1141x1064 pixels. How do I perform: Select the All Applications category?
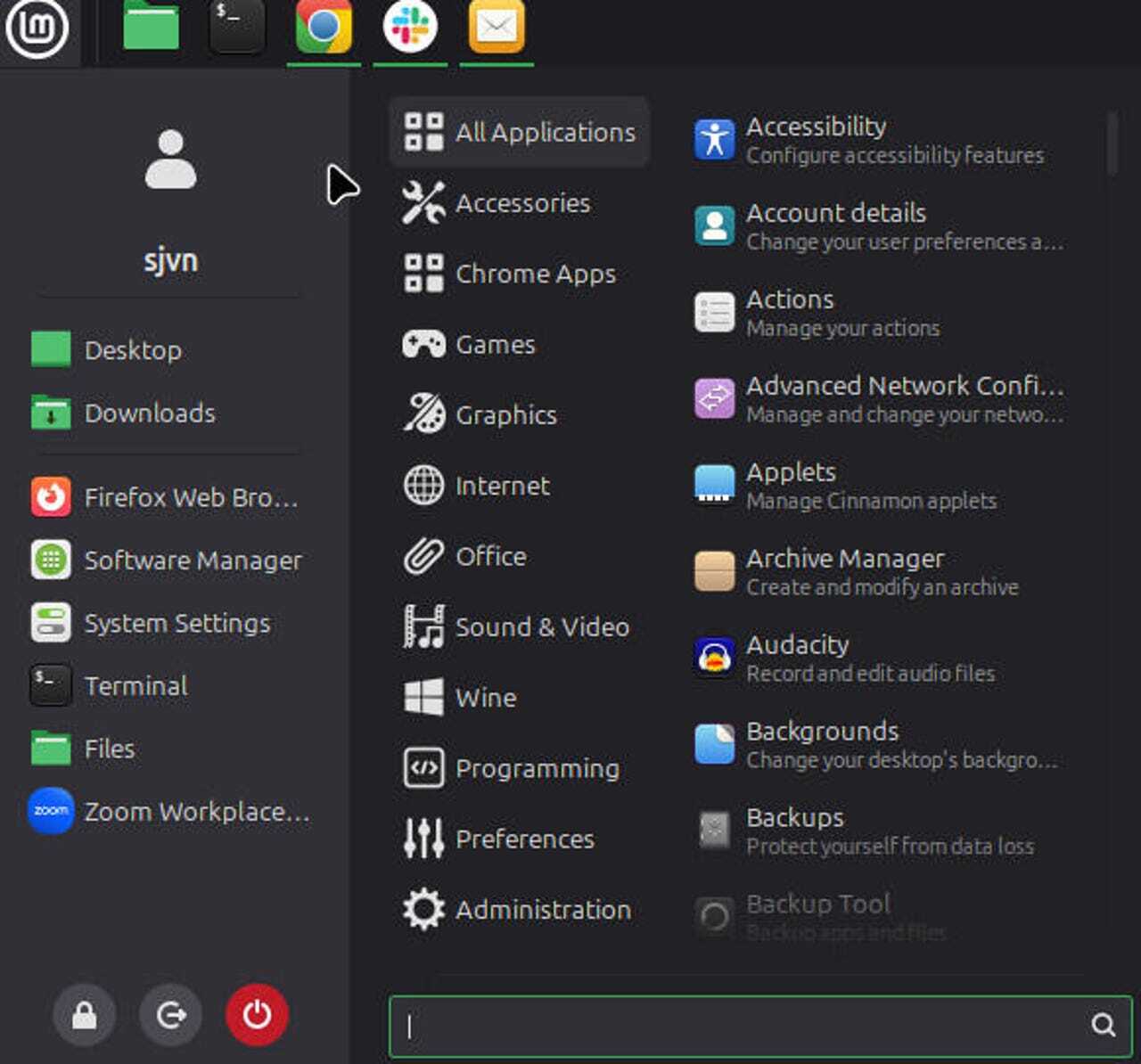(520, 132)
